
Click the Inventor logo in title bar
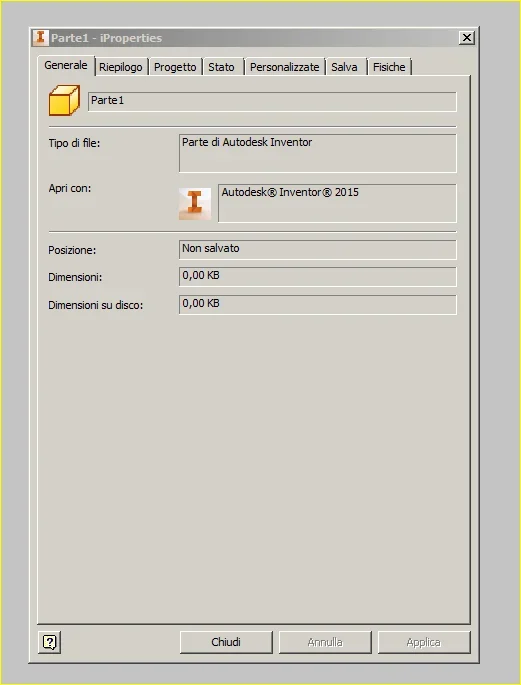[x=40, y=38]
